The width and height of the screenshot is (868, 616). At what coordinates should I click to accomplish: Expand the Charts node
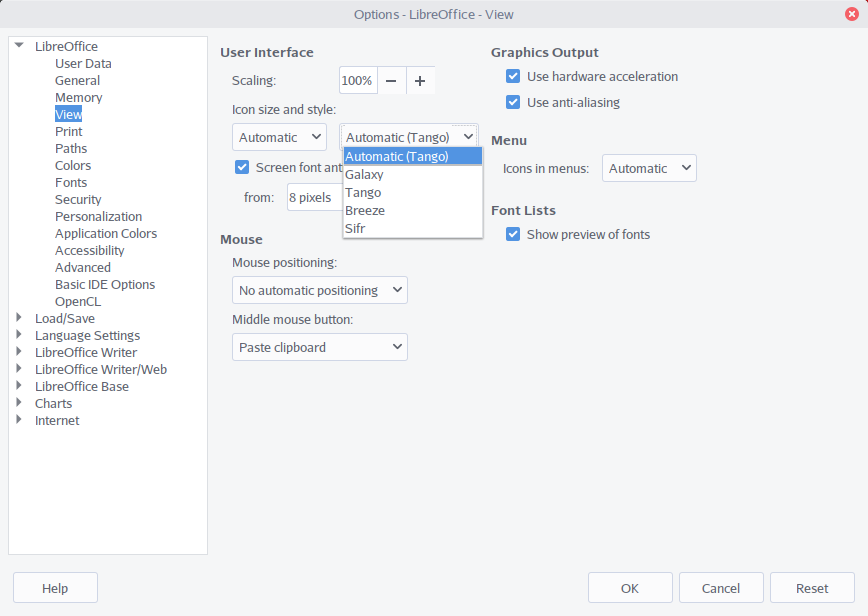pyautogui.click(x=19, y=403)
